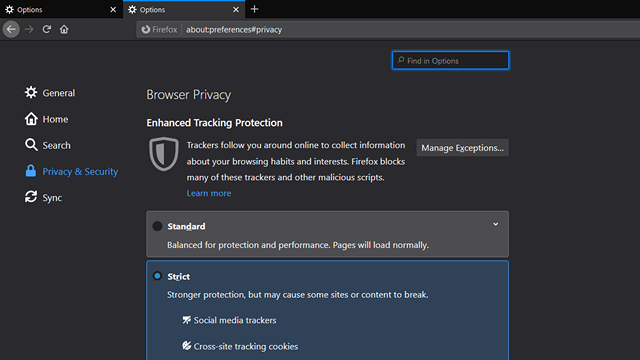Click the Browser Privacy heading
Viewport: 640px width, 360px height.
pos(189,95)
